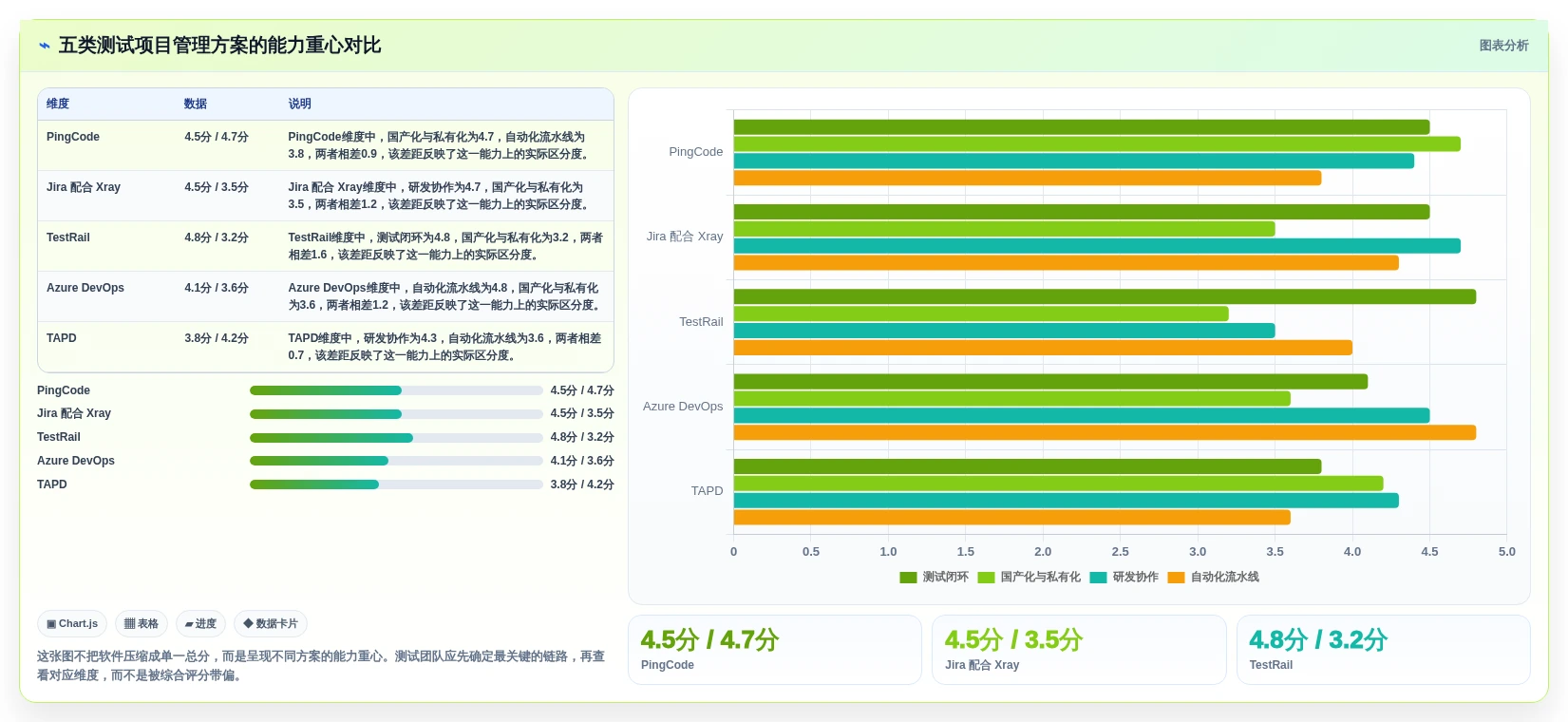Click the TestRail progress bar

[x=396, y=438]
